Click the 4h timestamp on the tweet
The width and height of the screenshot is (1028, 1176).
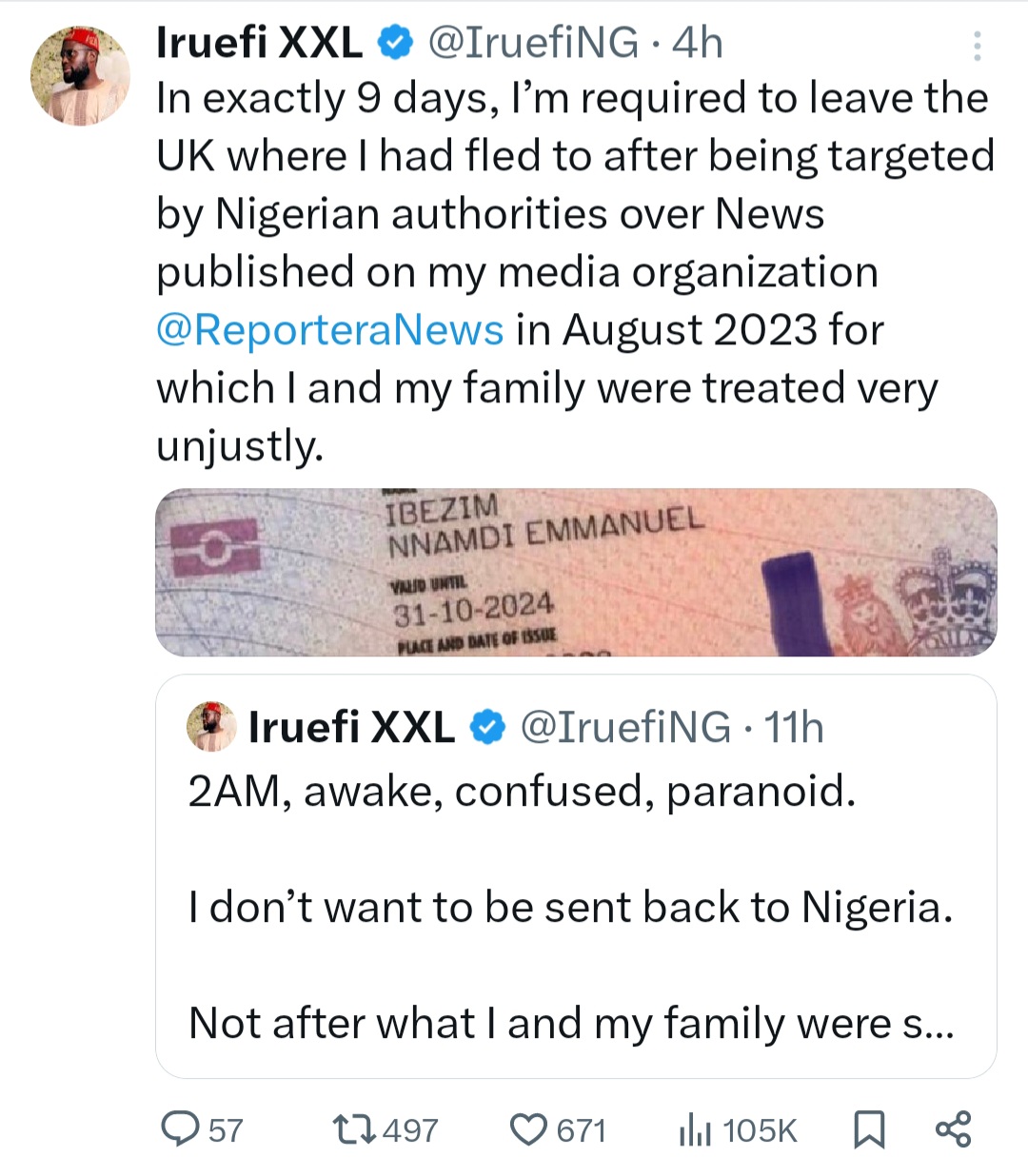[697, 43]
